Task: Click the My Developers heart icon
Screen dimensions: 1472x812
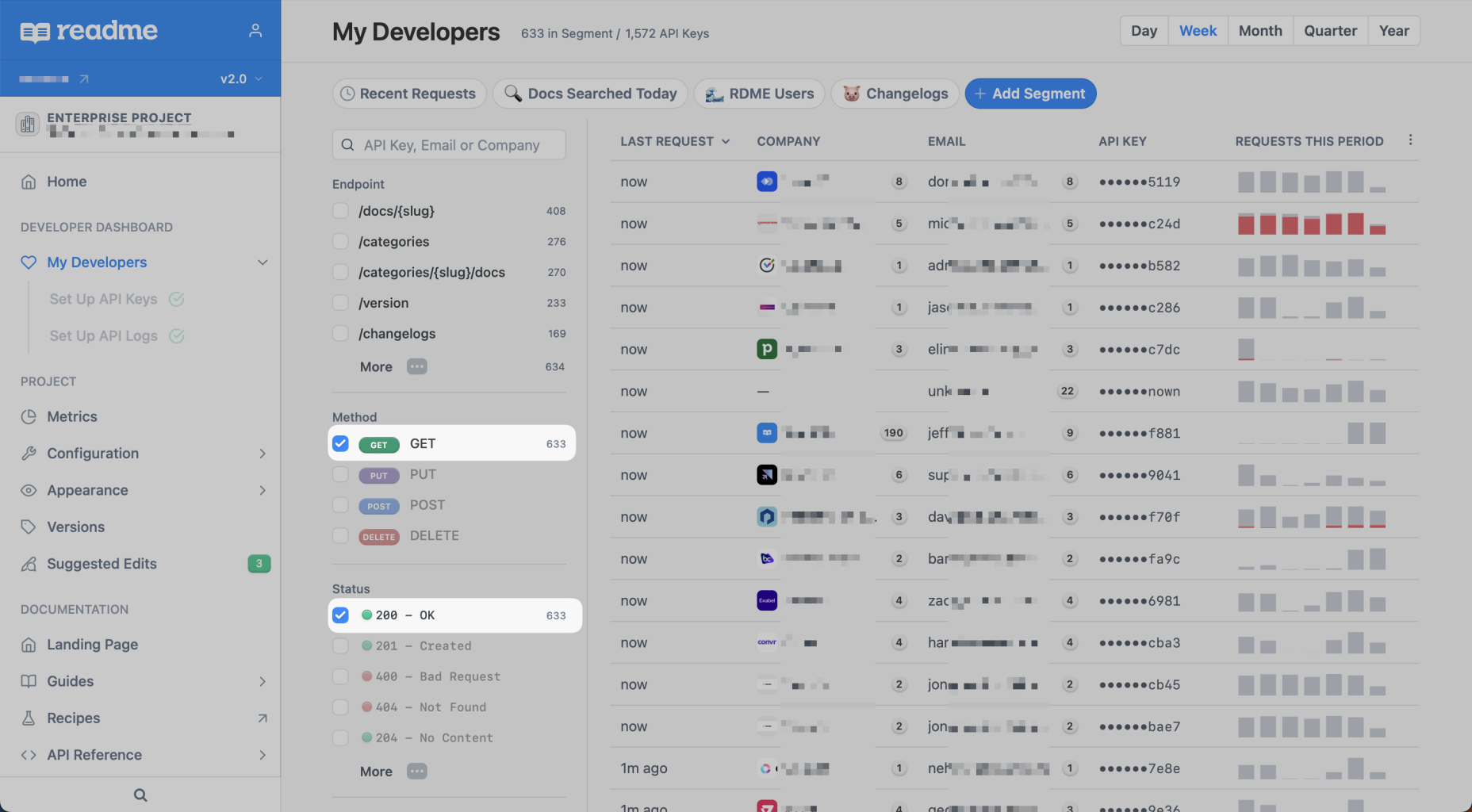Action: click(29, 262)
